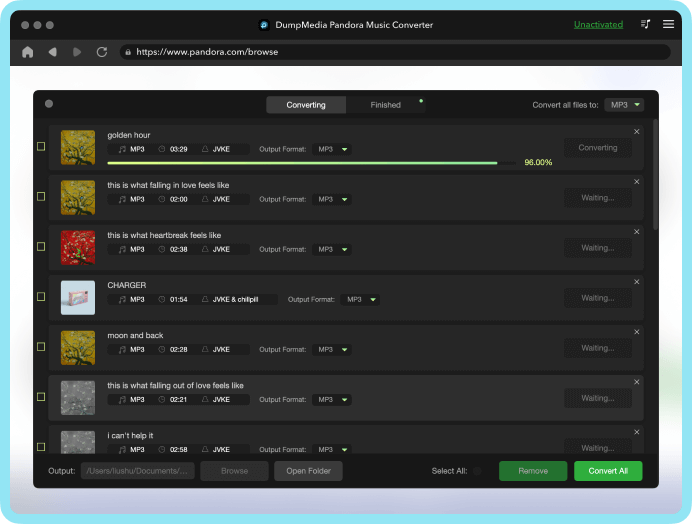Tick the moon and back checkbox
Viewport: 692px width, 524px height.
point(41,347)
